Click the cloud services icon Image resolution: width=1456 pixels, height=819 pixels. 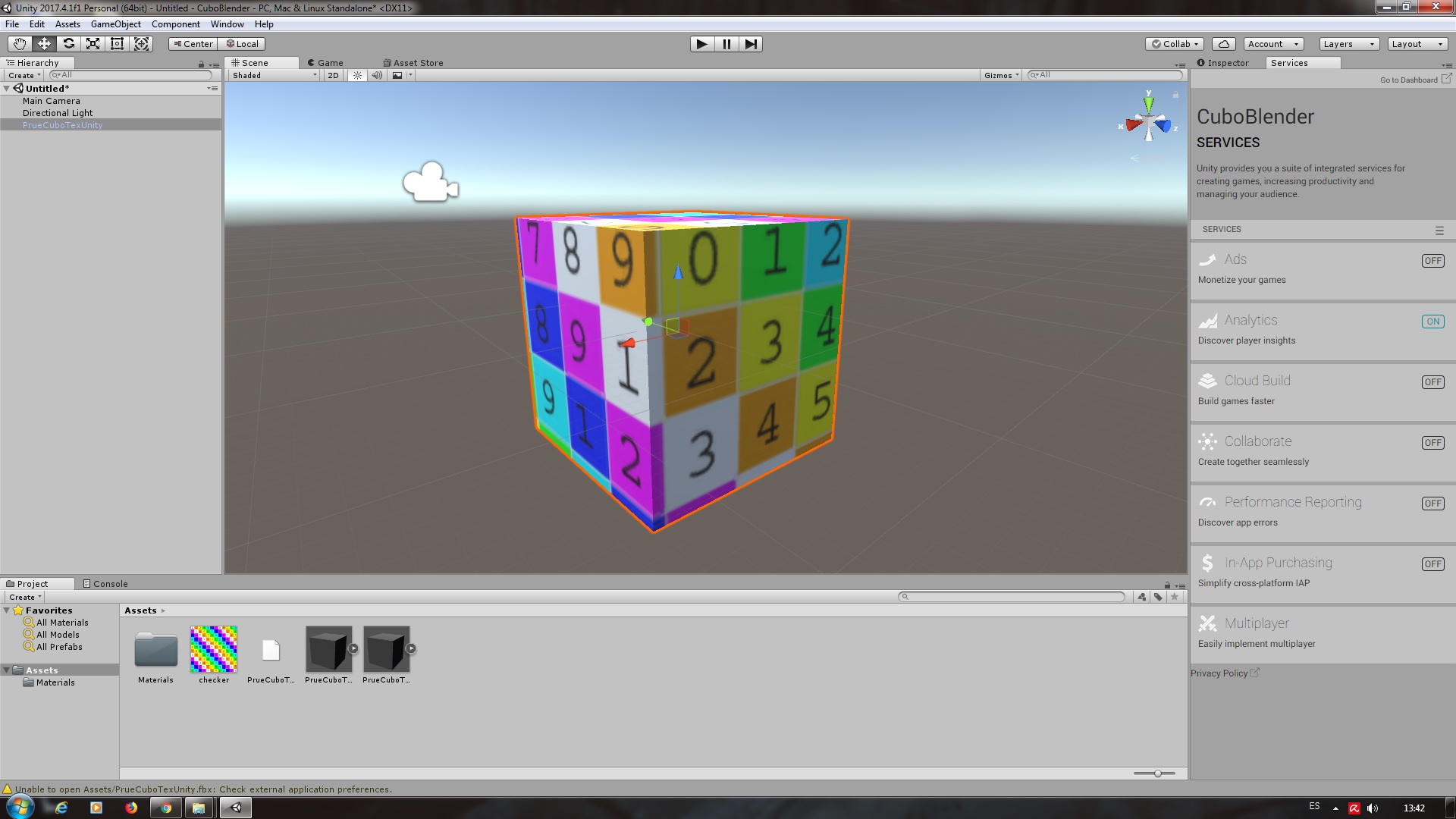coord(1223,44)
